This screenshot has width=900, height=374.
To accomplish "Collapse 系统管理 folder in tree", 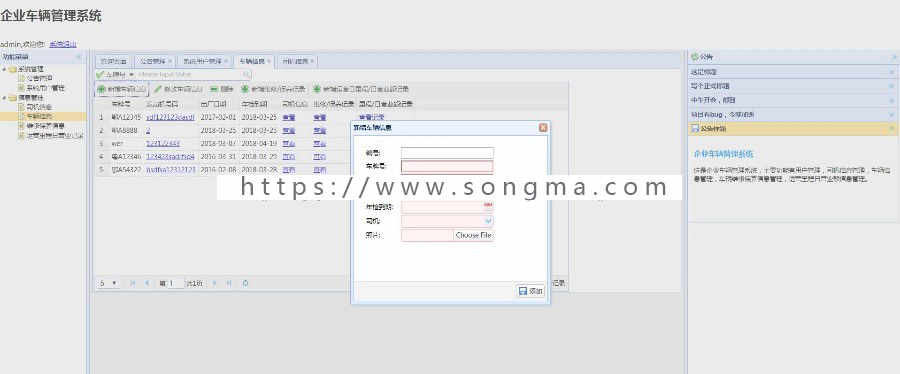I will (x=5, y=69).
